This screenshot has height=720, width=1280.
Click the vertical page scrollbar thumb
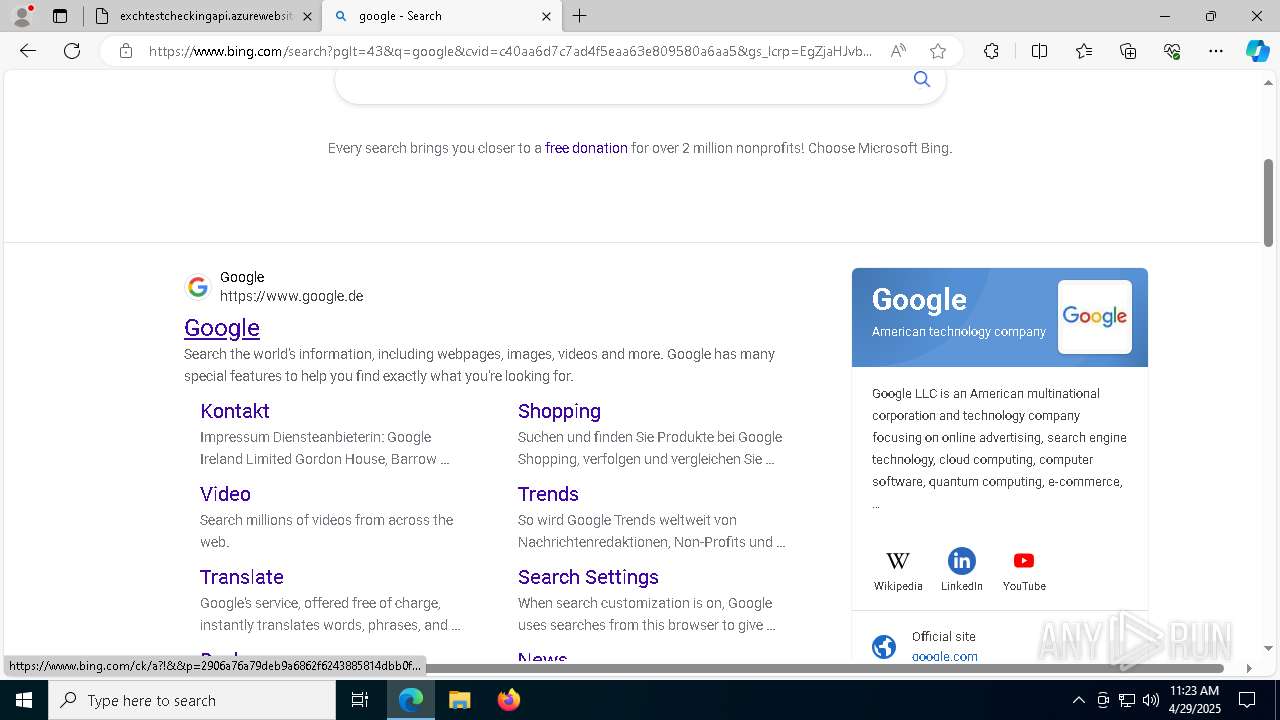point(1268,203)
